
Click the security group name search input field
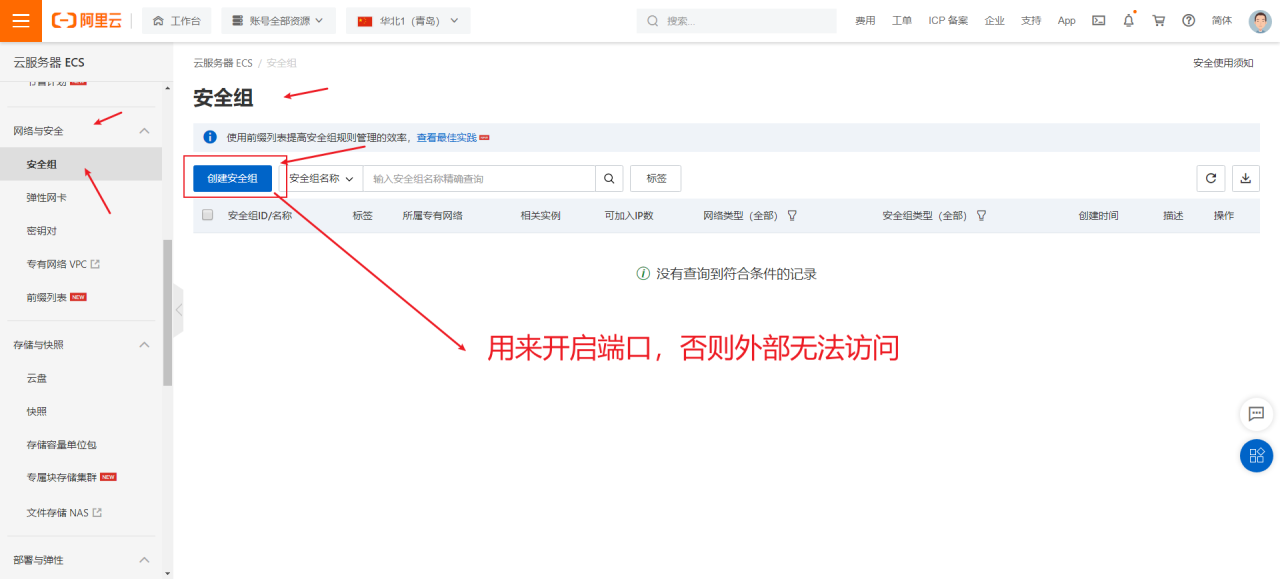click(x=480, y=178)
